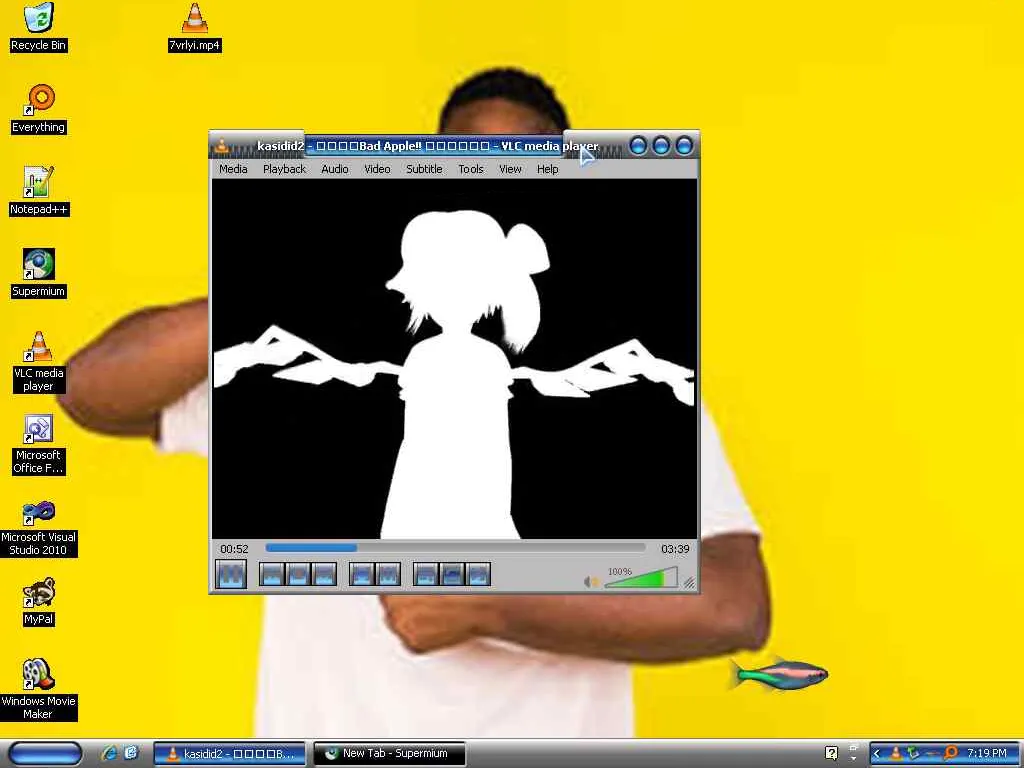Pause playback with the play/pause button
Viewport: 1024px width, 768px height.
click(231, 574)
